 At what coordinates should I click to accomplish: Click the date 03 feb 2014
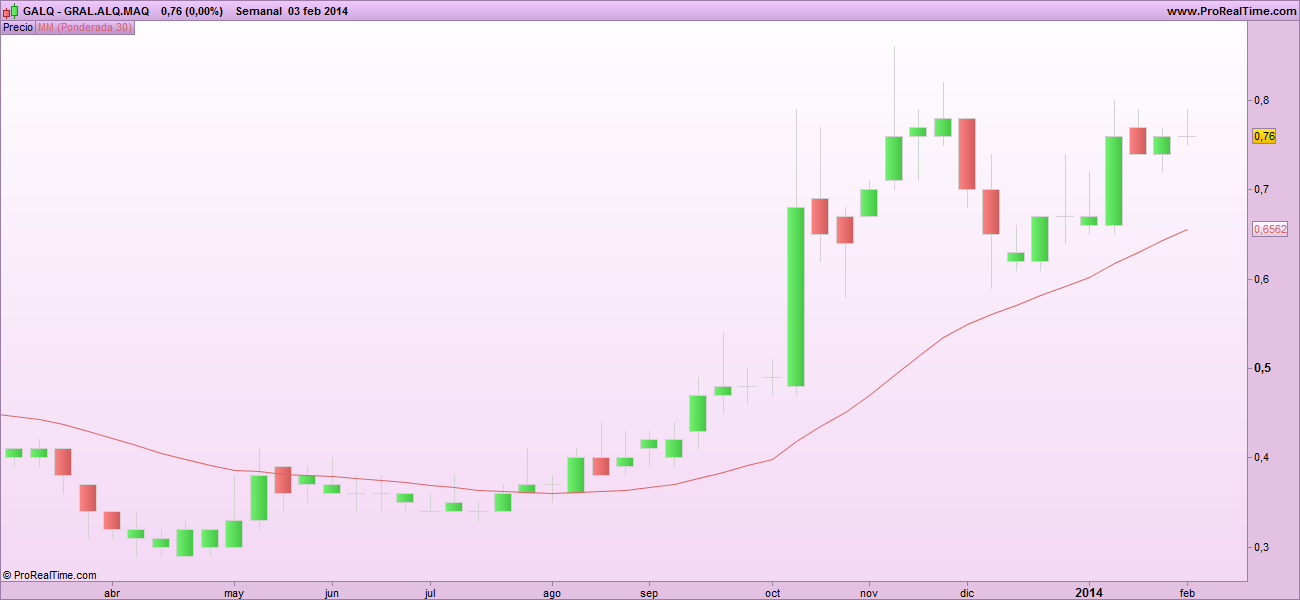(x=318, y=11)
